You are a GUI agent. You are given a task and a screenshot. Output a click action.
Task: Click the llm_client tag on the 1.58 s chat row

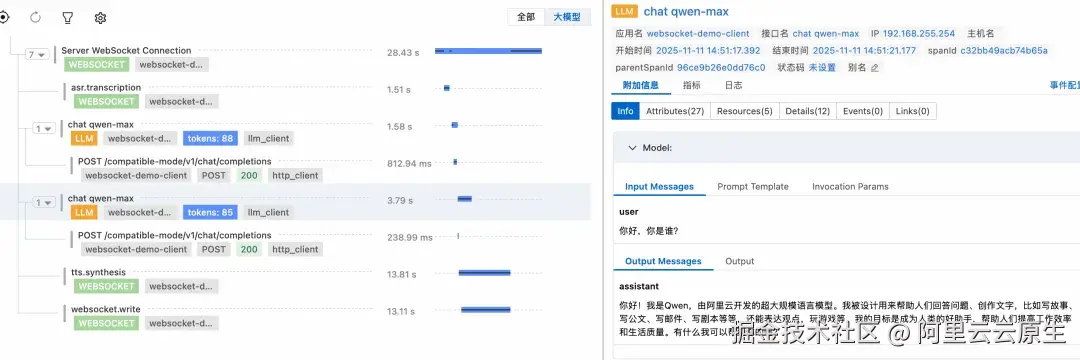pos(268,138)
